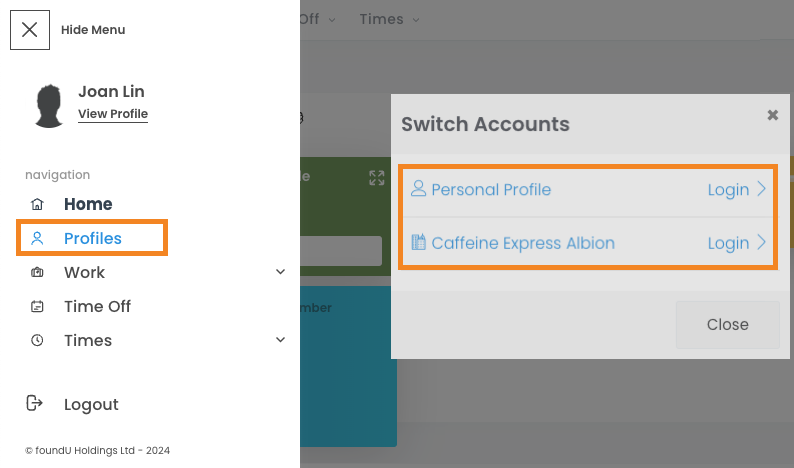Select Profiles in the navigation menu

[x=93, y=238]
